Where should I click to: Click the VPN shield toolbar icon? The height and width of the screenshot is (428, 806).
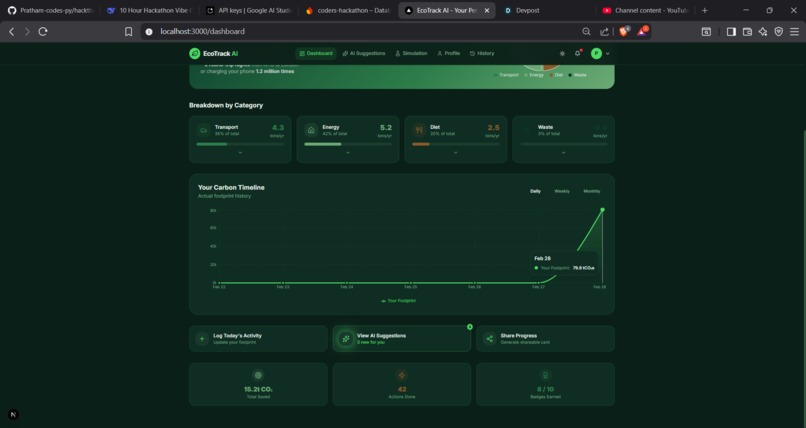pos(779,31)
